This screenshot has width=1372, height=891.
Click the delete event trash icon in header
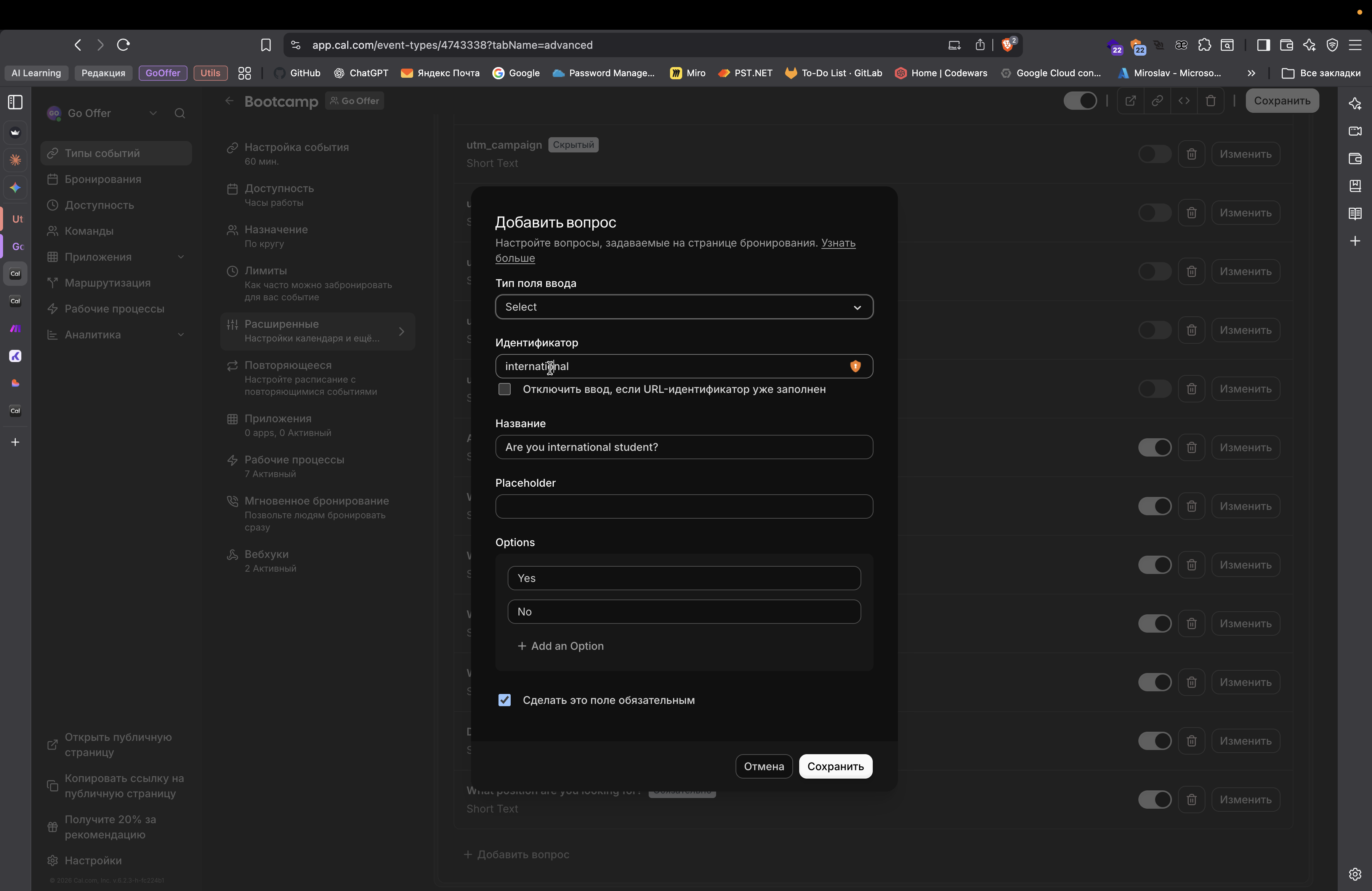point(1210,101)
